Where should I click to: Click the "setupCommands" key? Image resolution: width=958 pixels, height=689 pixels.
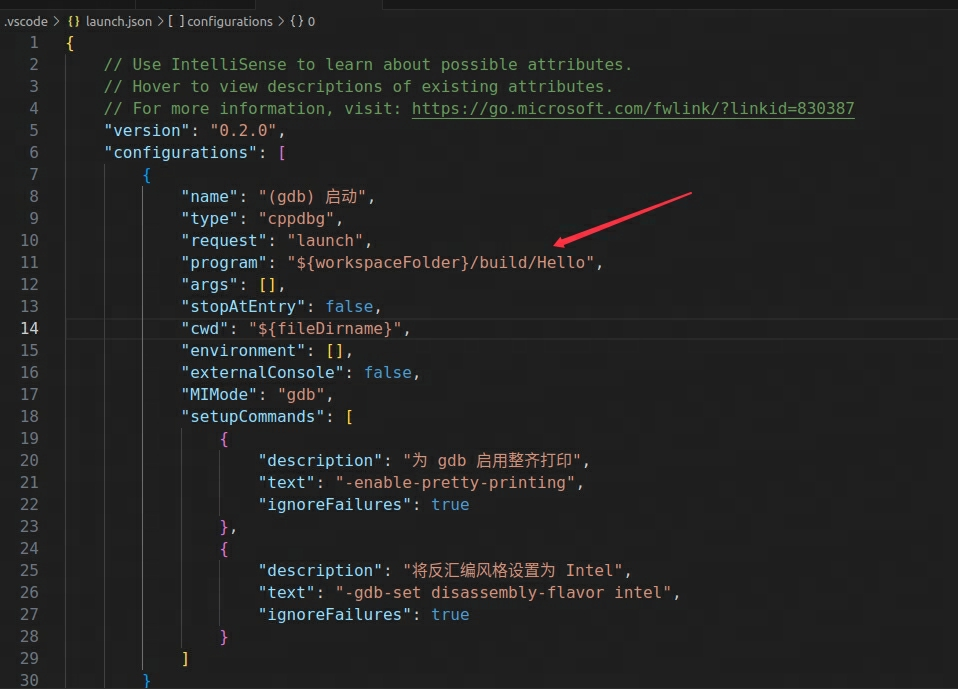click(x=253, y=417)
